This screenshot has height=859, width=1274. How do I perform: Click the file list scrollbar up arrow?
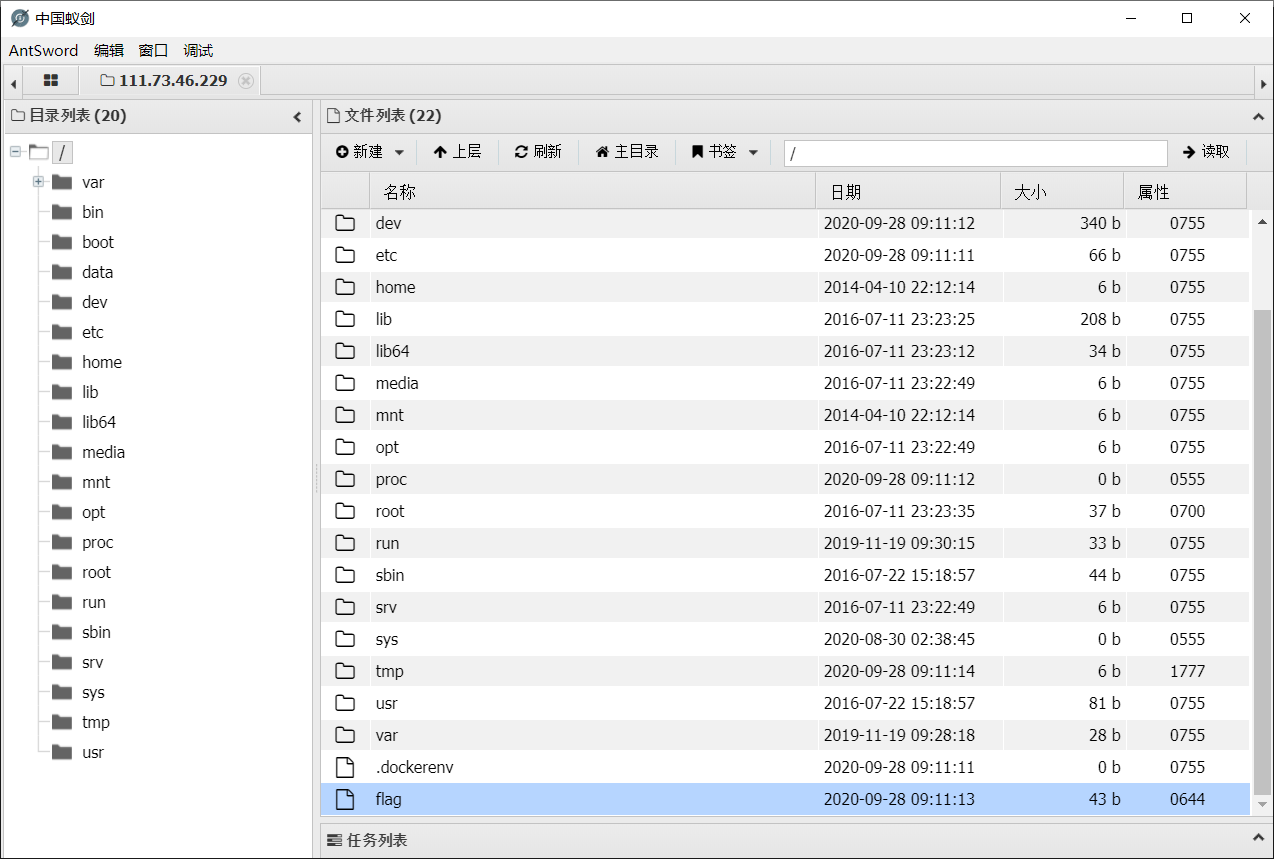point(1262,221)
